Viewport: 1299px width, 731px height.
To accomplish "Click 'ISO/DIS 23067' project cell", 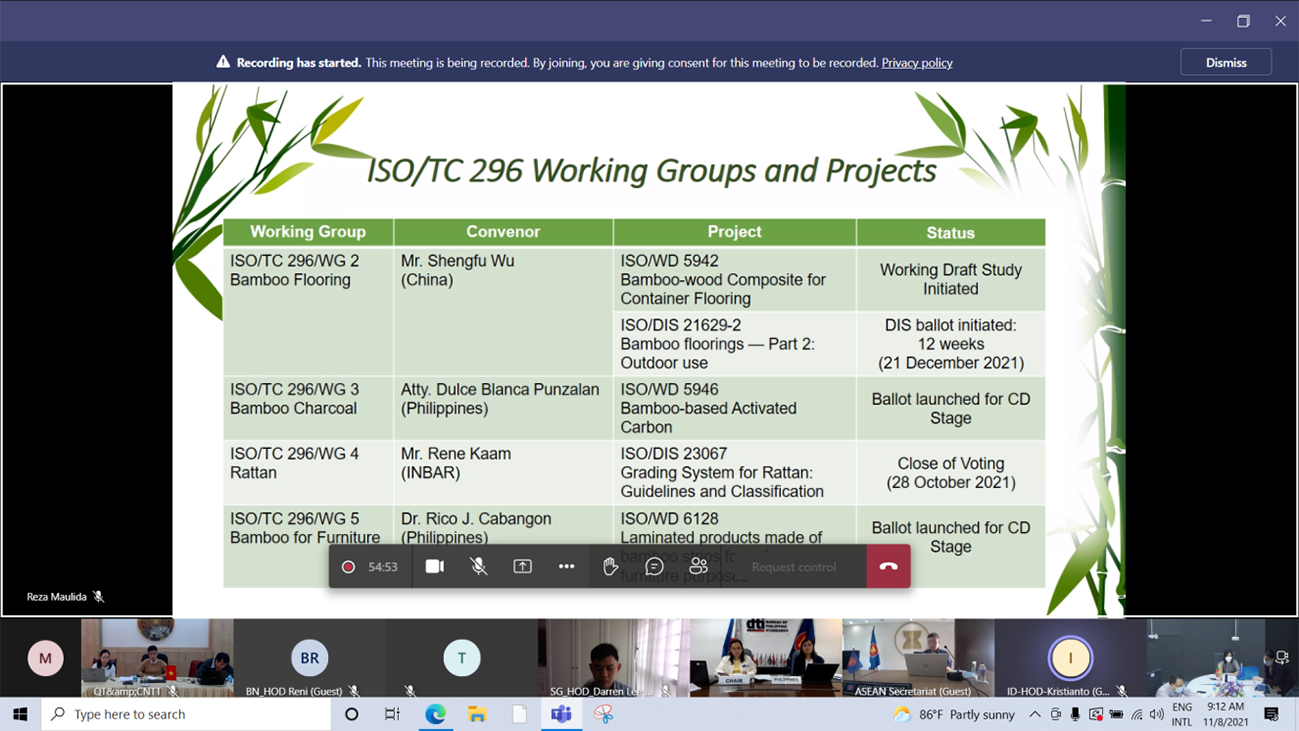I will coord(734,472).
